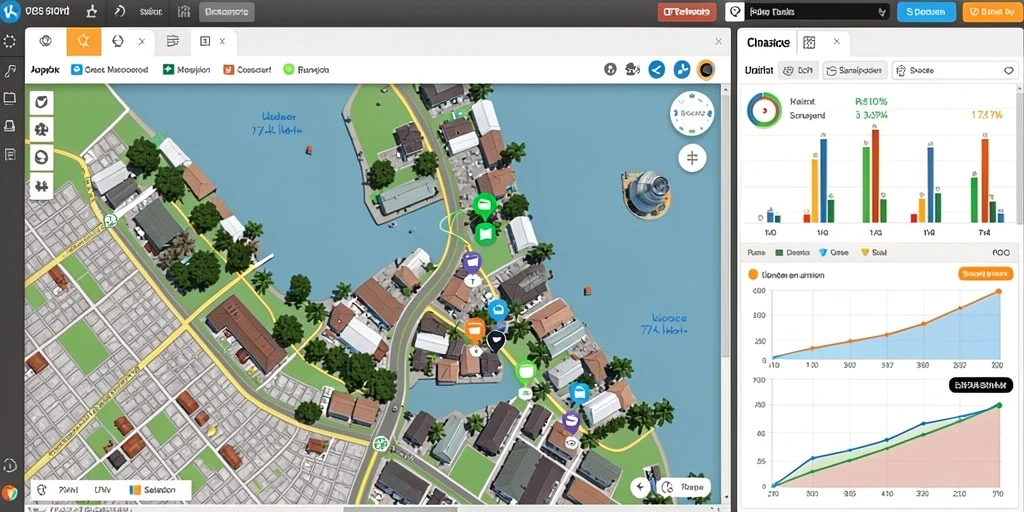Open the stamp-shaped icon in the left sidebar
The width and height of the screenshot is (1024, 512).
(x=10, y=126)
